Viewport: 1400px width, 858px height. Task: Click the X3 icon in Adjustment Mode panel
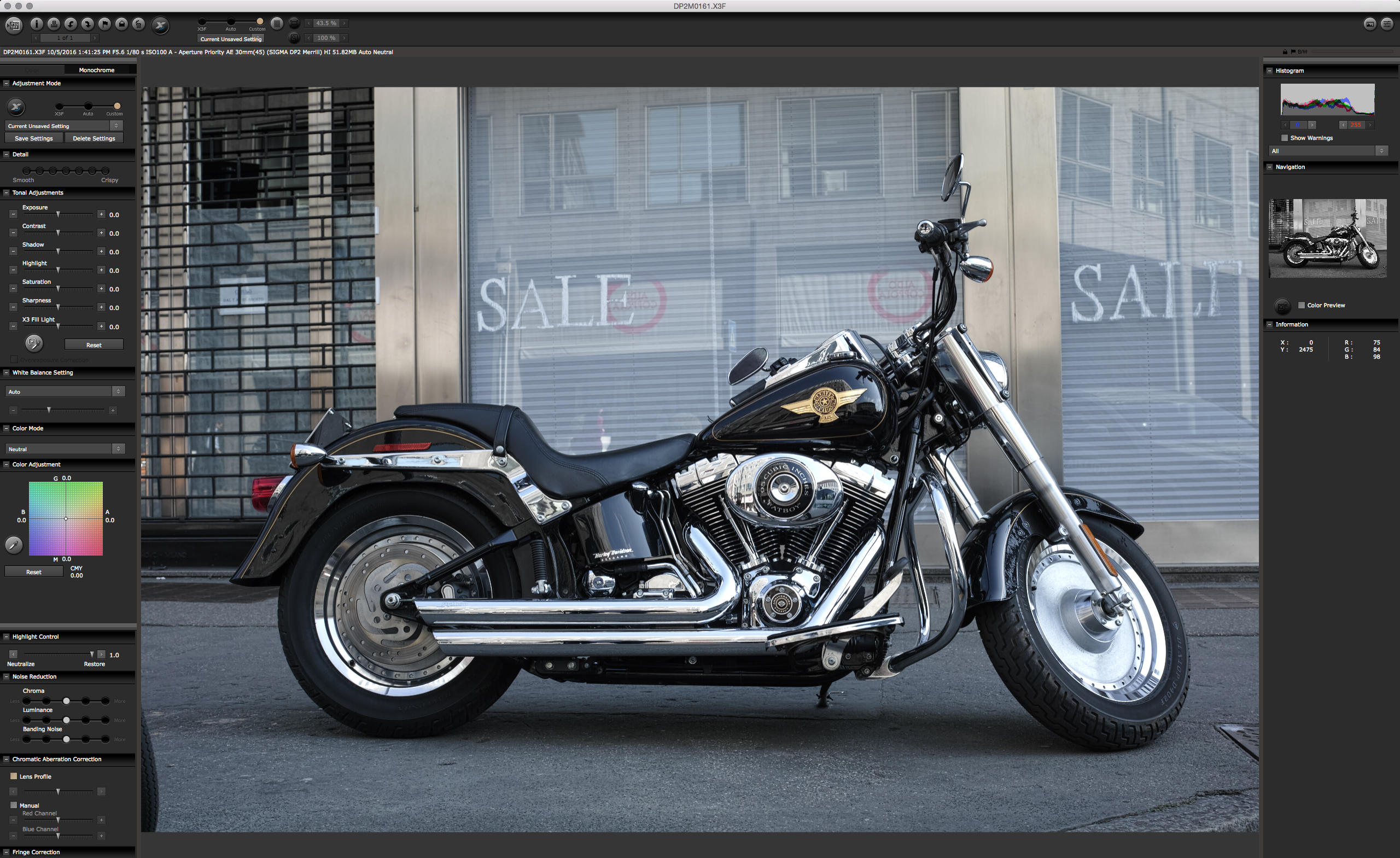(16, 106)
